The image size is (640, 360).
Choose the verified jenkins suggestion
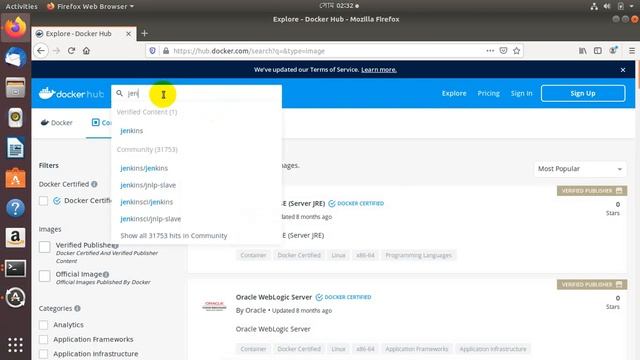(x=131, y=131)
